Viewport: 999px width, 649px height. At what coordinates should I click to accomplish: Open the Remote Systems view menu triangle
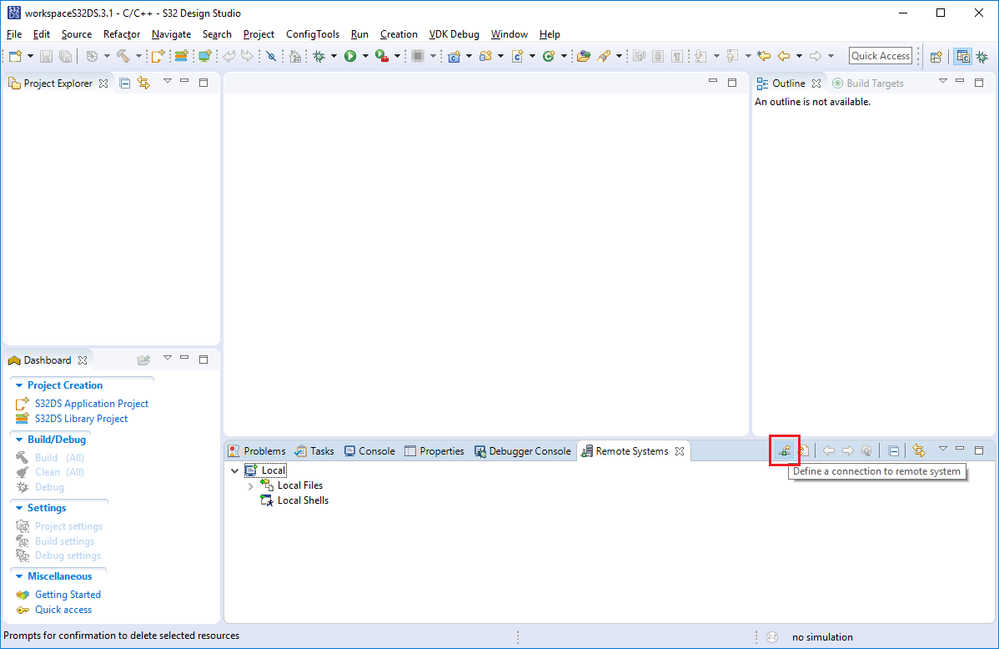tap(943, 448)
